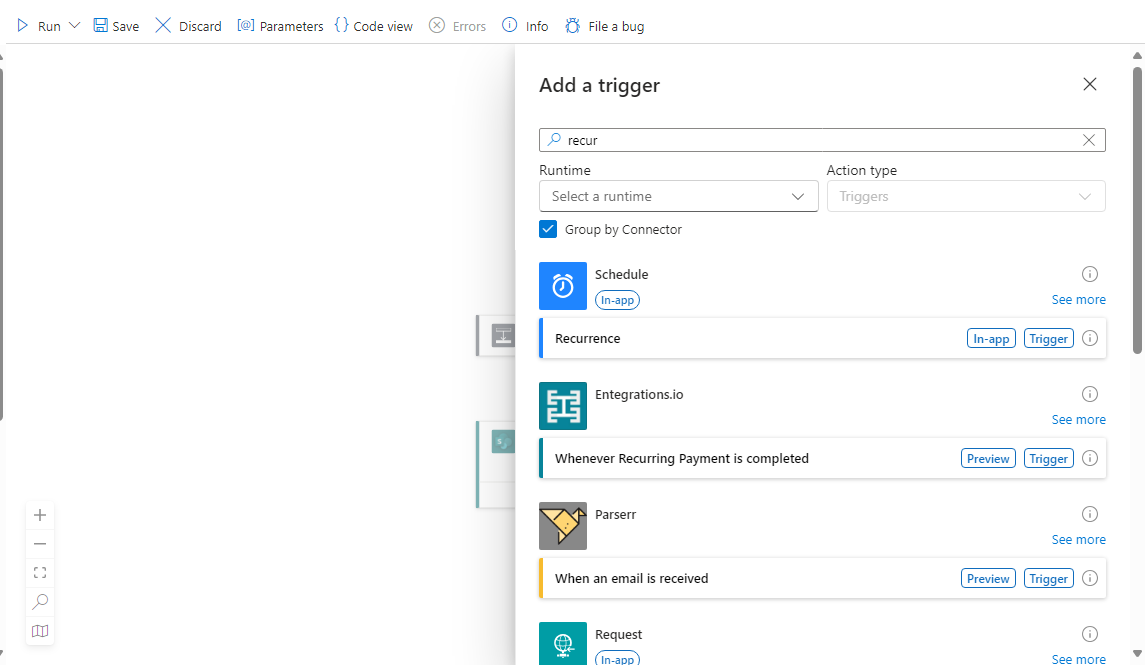The height and width of the screenshot is (665, 1145).
Task: Click the Parserr connector name
Action: (x=616, y=514)
